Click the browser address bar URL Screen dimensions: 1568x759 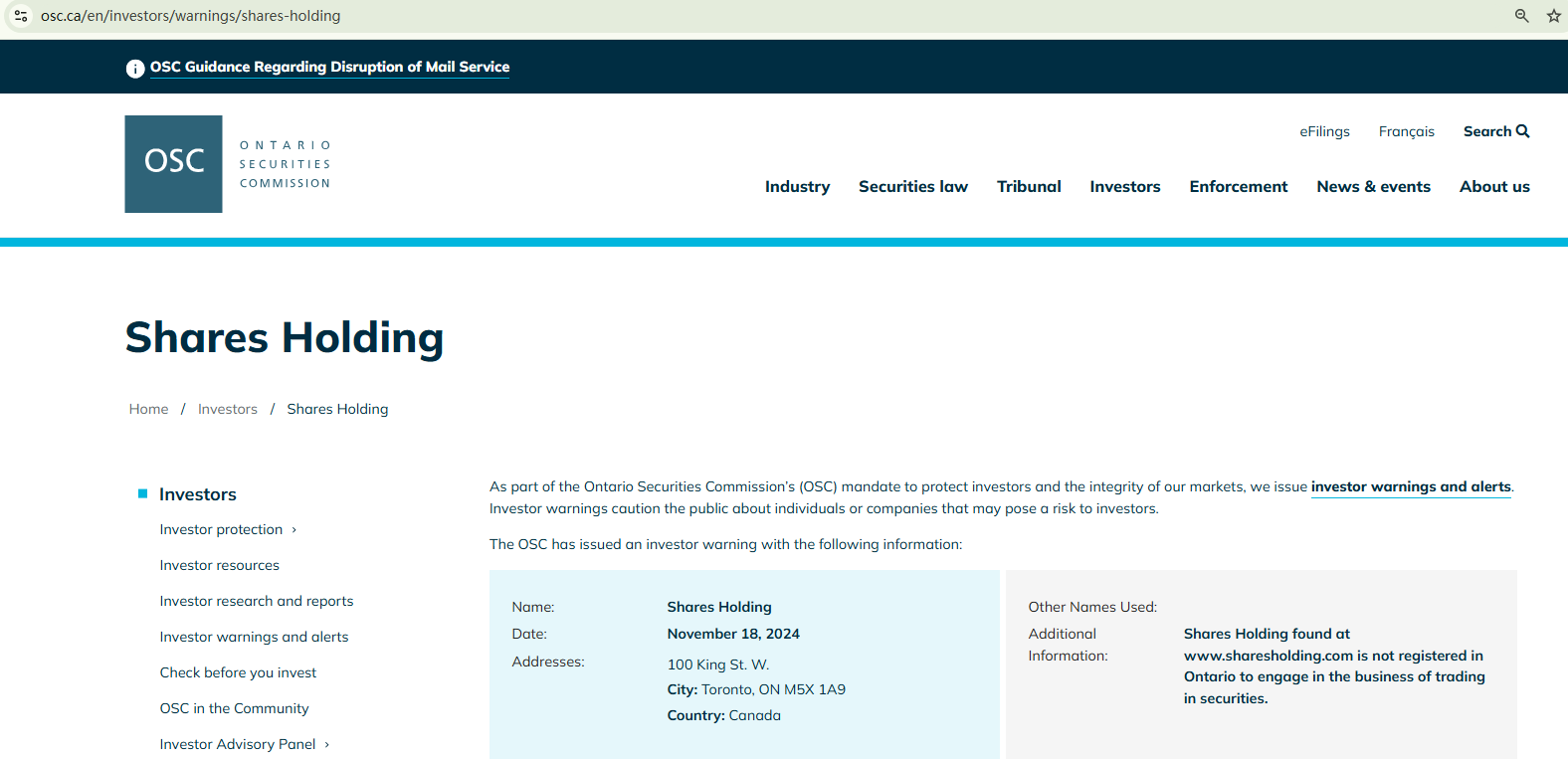tap(190, 16)
